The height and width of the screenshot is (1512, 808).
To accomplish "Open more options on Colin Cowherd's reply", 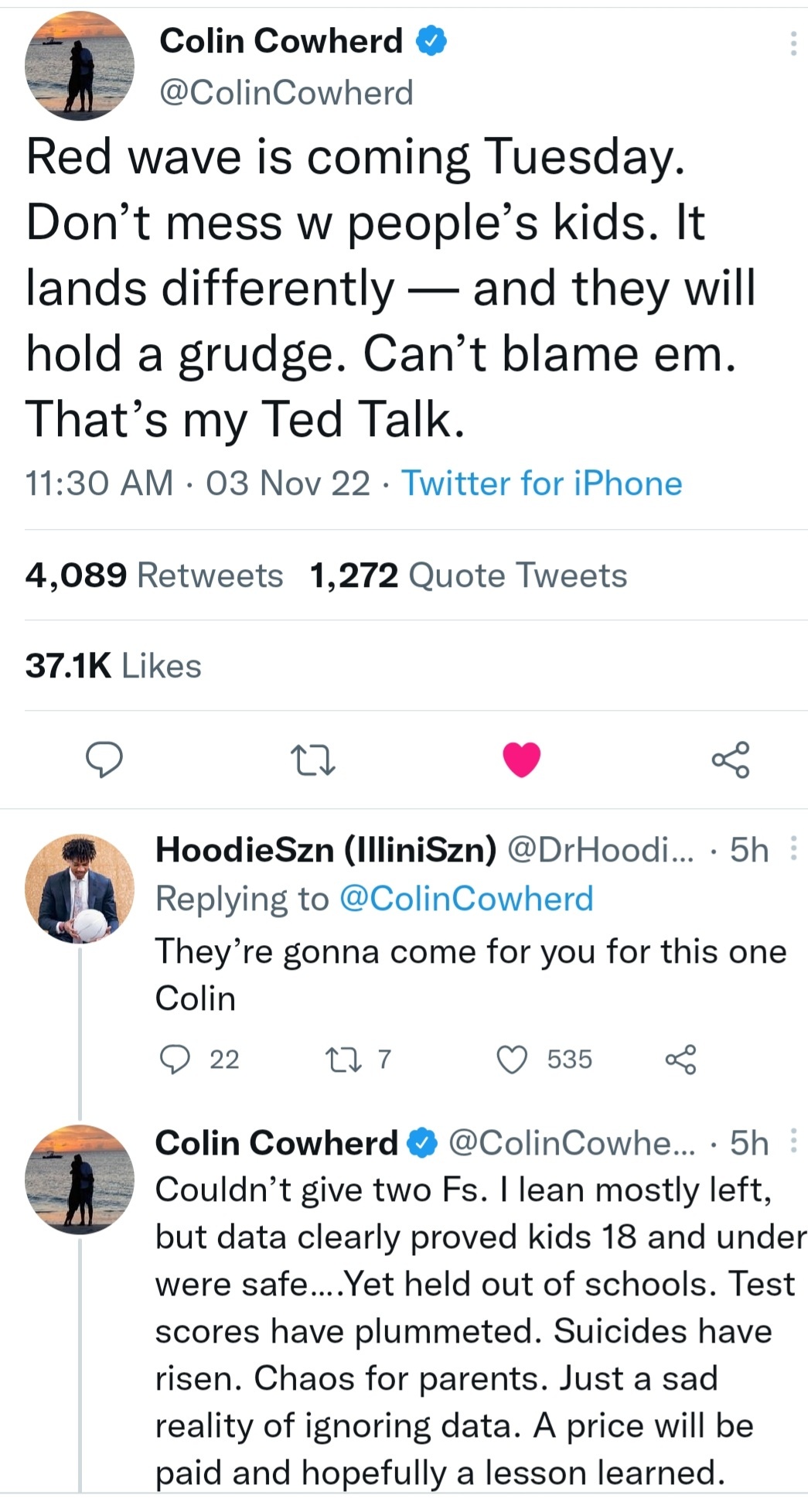I will pos(793,1142).
